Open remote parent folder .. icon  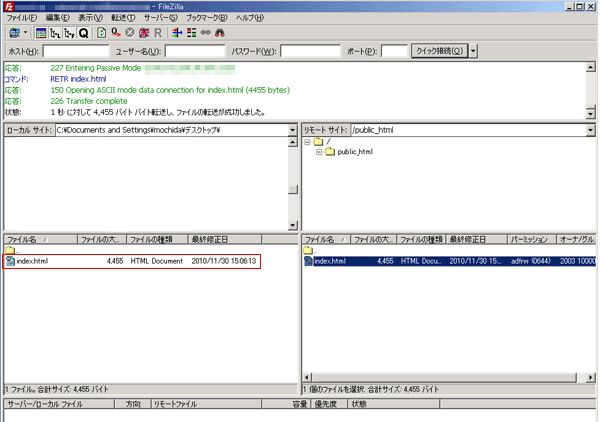click(308, 250)
